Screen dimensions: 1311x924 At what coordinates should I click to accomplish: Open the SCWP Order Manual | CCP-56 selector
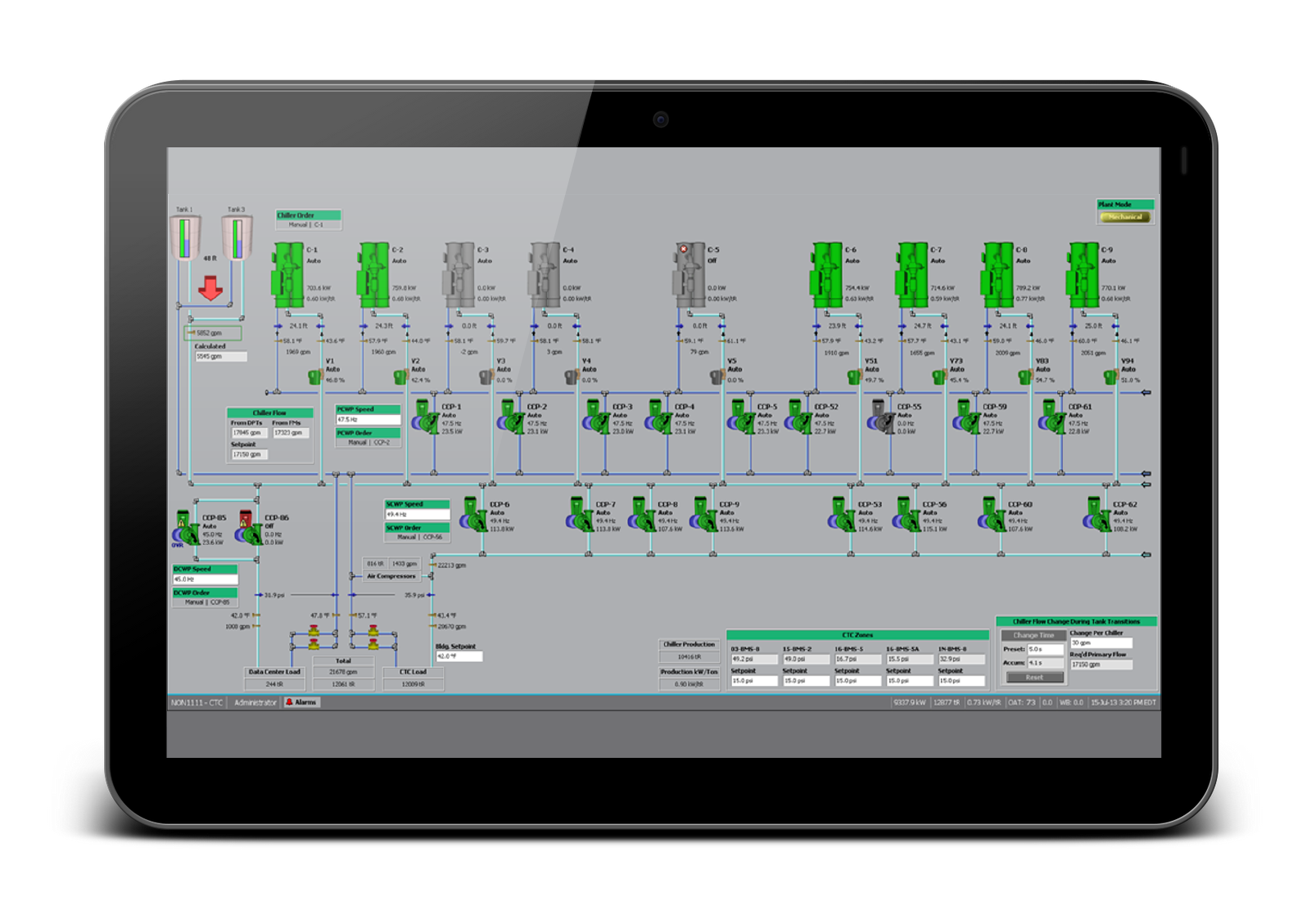419,536
